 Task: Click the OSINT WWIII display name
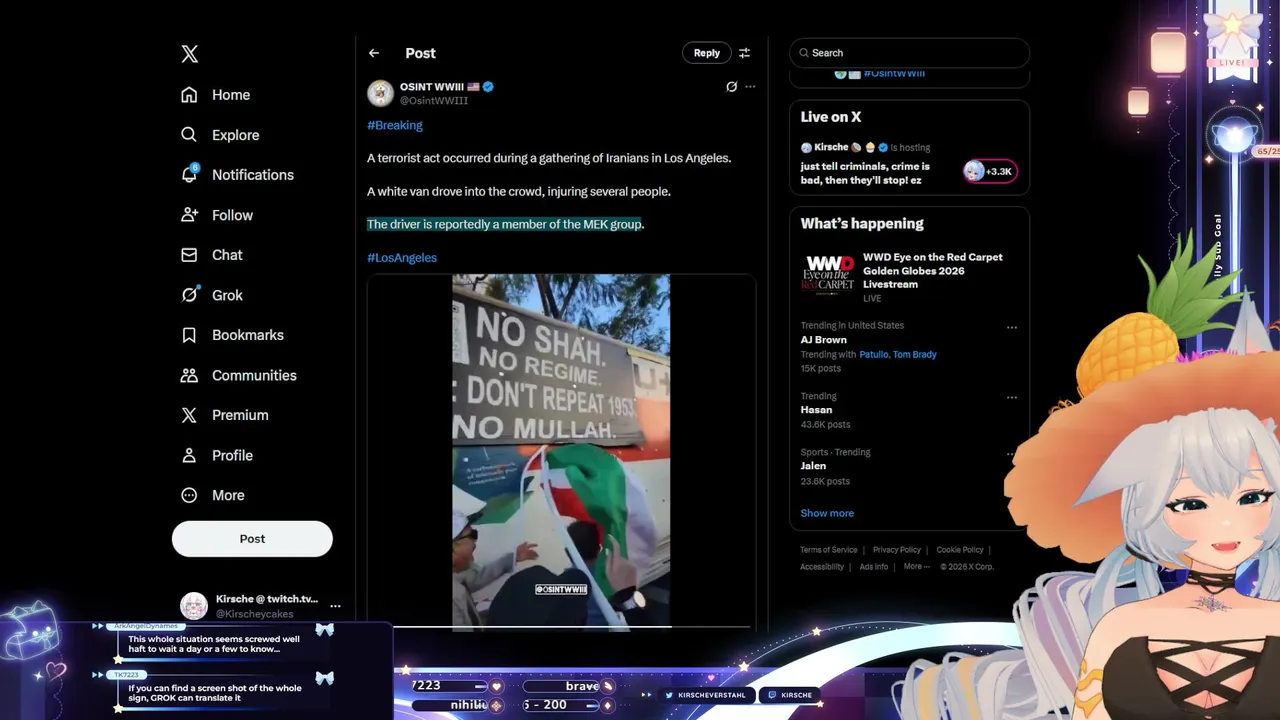(432, 87)
